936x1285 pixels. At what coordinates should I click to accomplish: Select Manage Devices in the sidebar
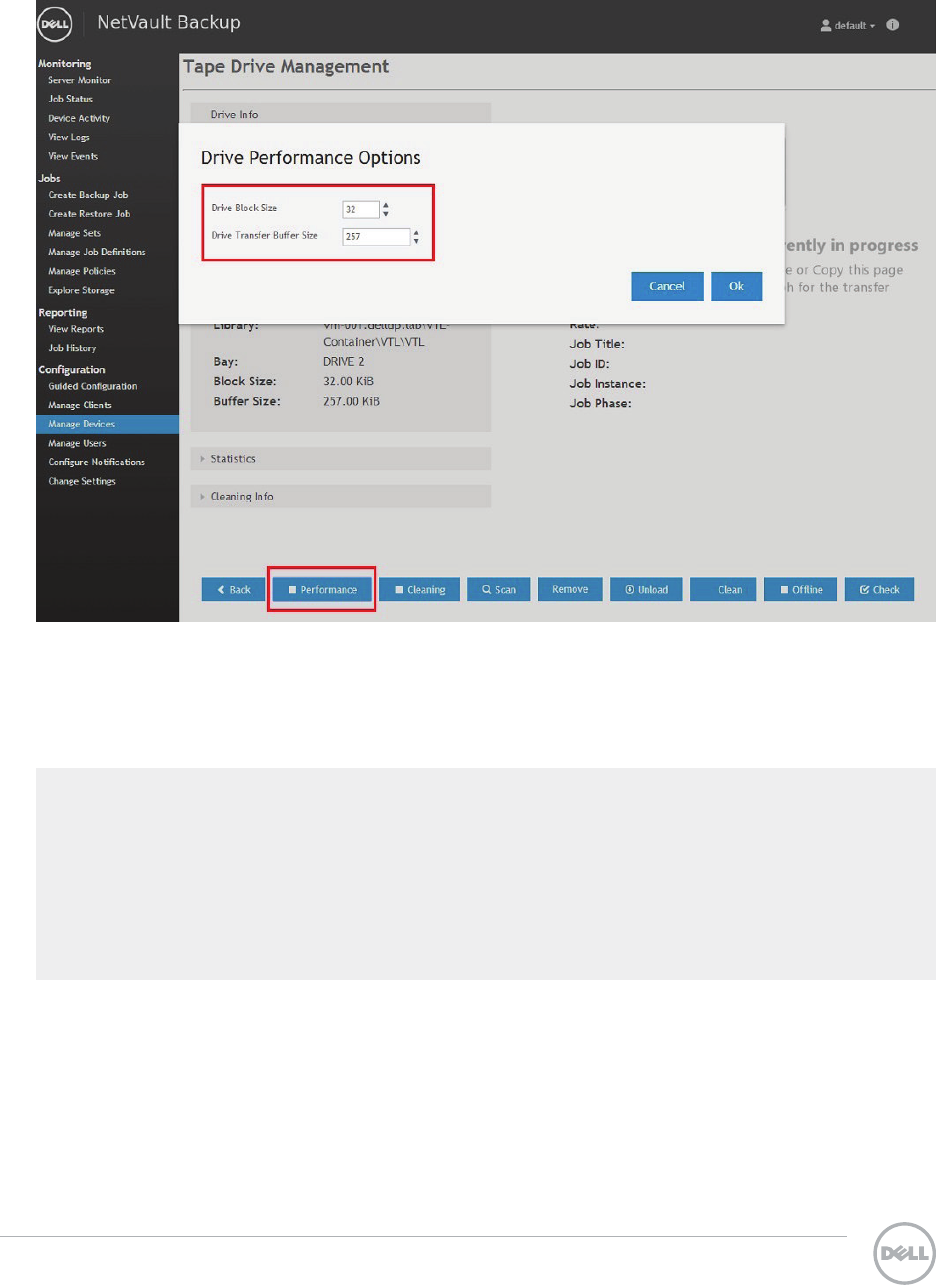pos(107,424)
